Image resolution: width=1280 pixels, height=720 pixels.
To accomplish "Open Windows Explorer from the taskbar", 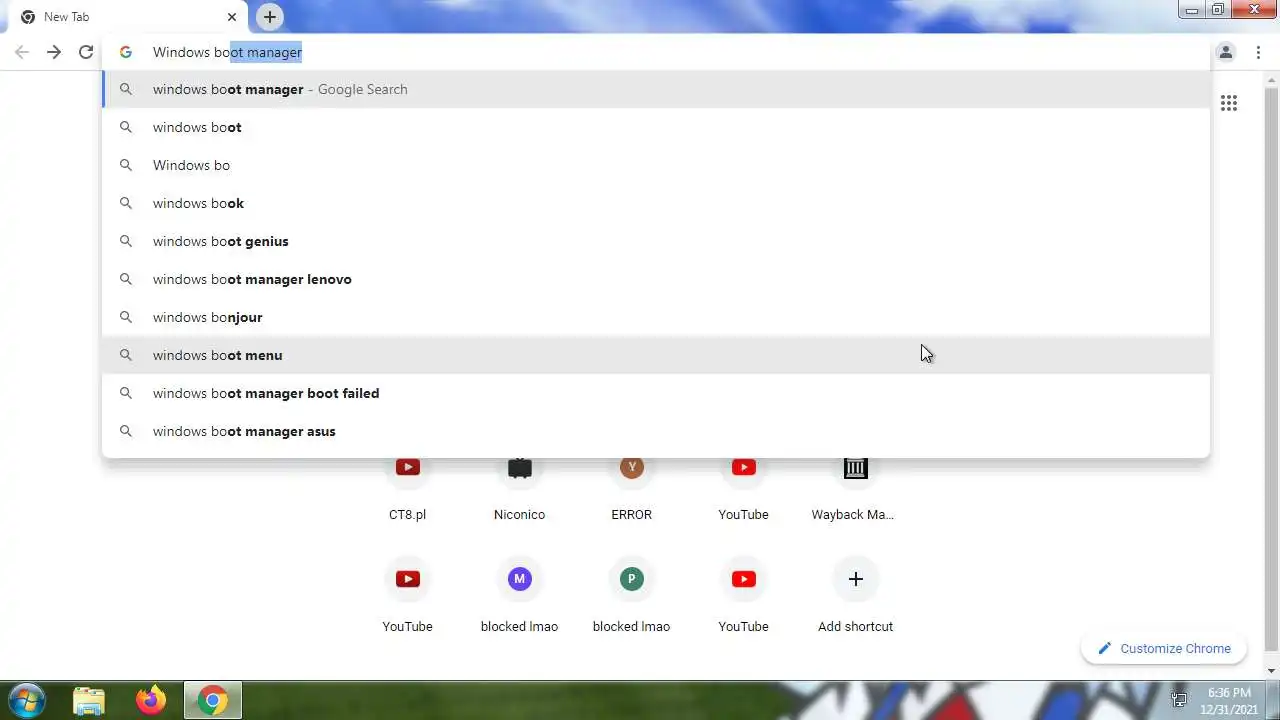I will 89,700.
